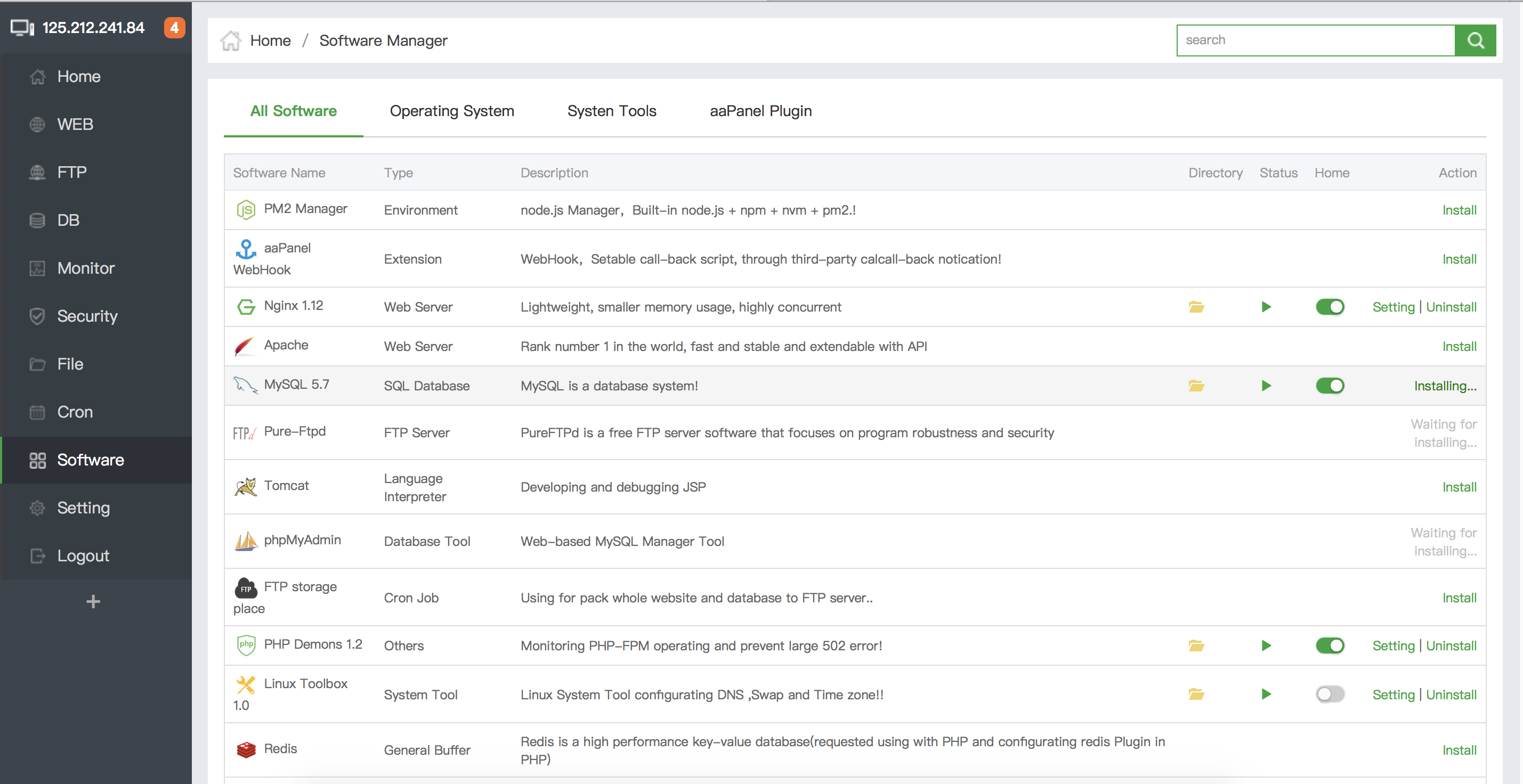Click the PHP Demons 1.2 folder icon
Viewport: 1523px width, 784px height.
(1196, 645)
